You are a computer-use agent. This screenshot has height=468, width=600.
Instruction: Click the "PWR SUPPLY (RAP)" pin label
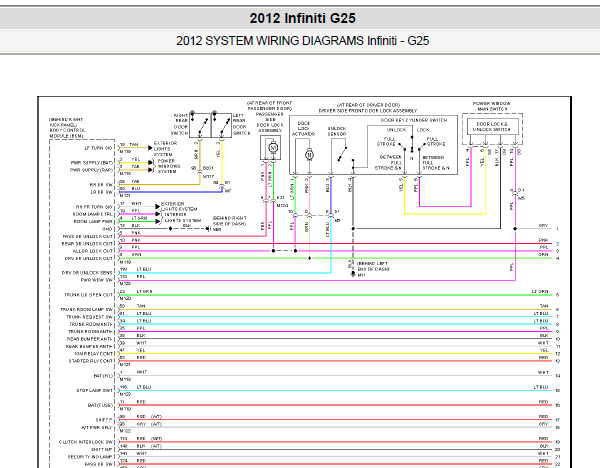(x=91, y=170)
